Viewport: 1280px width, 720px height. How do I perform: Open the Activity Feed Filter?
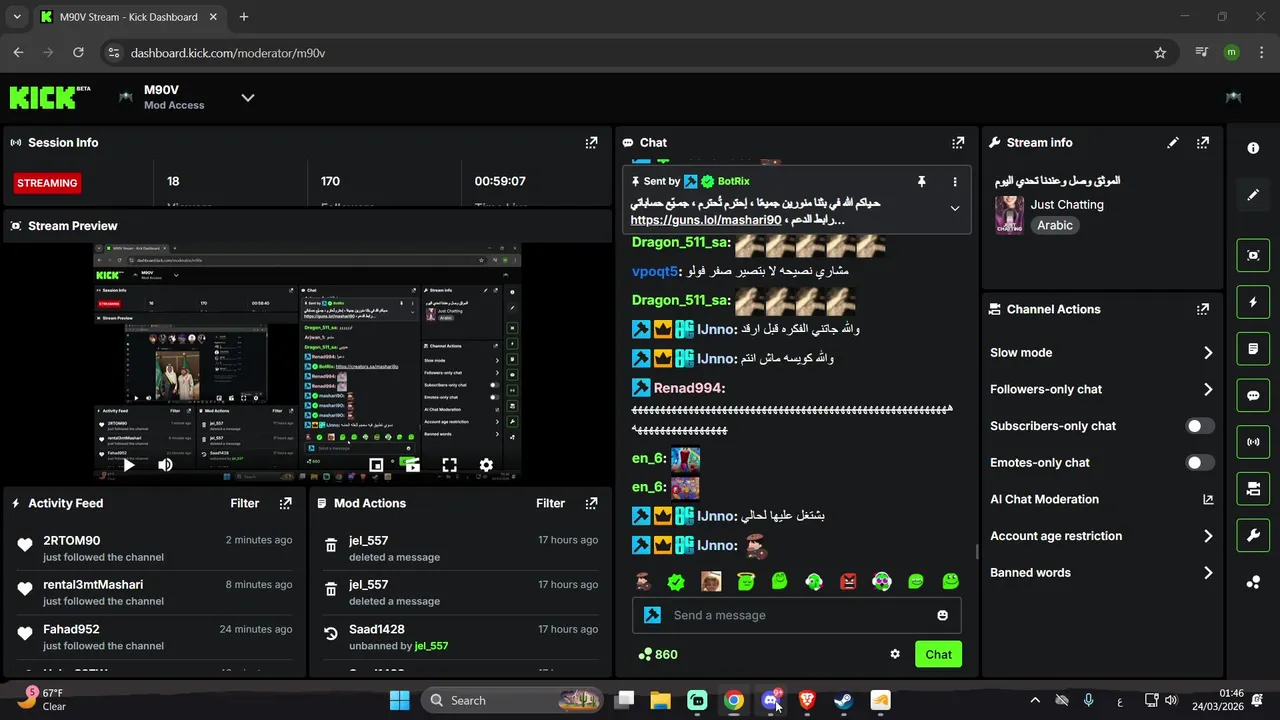(x=245, y=503)
